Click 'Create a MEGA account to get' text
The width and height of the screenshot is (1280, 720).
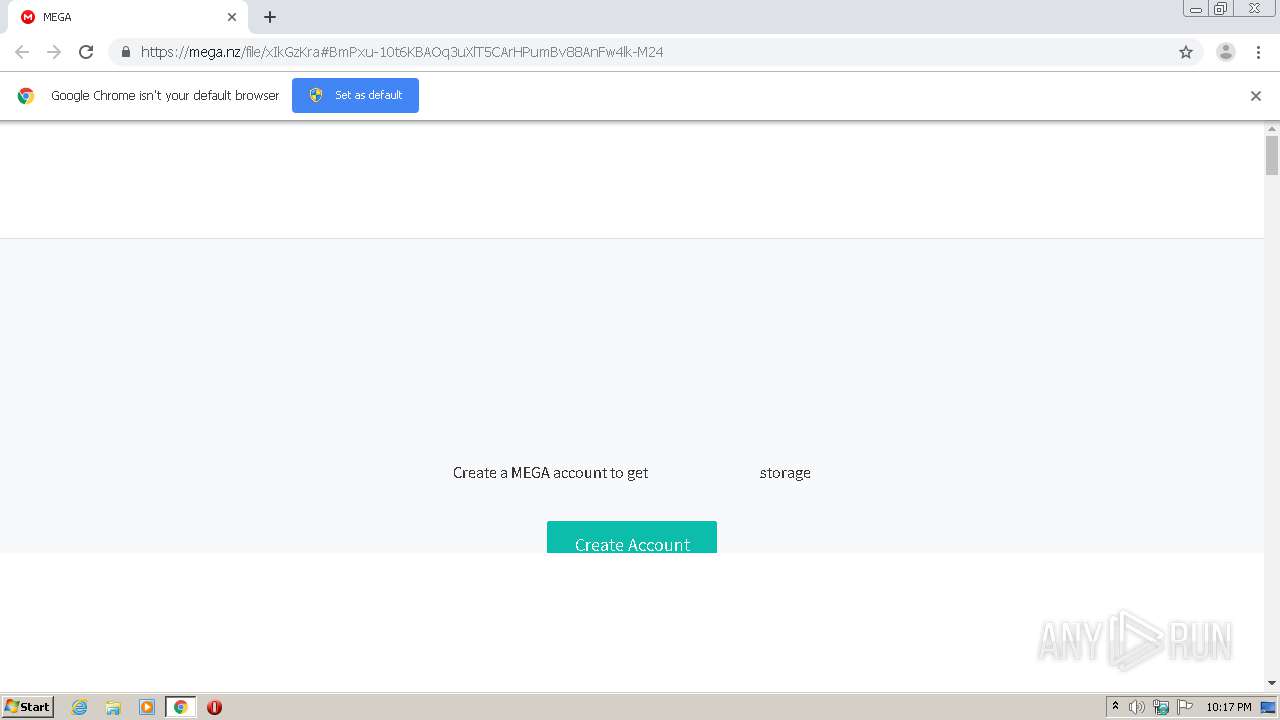point(550,473)
